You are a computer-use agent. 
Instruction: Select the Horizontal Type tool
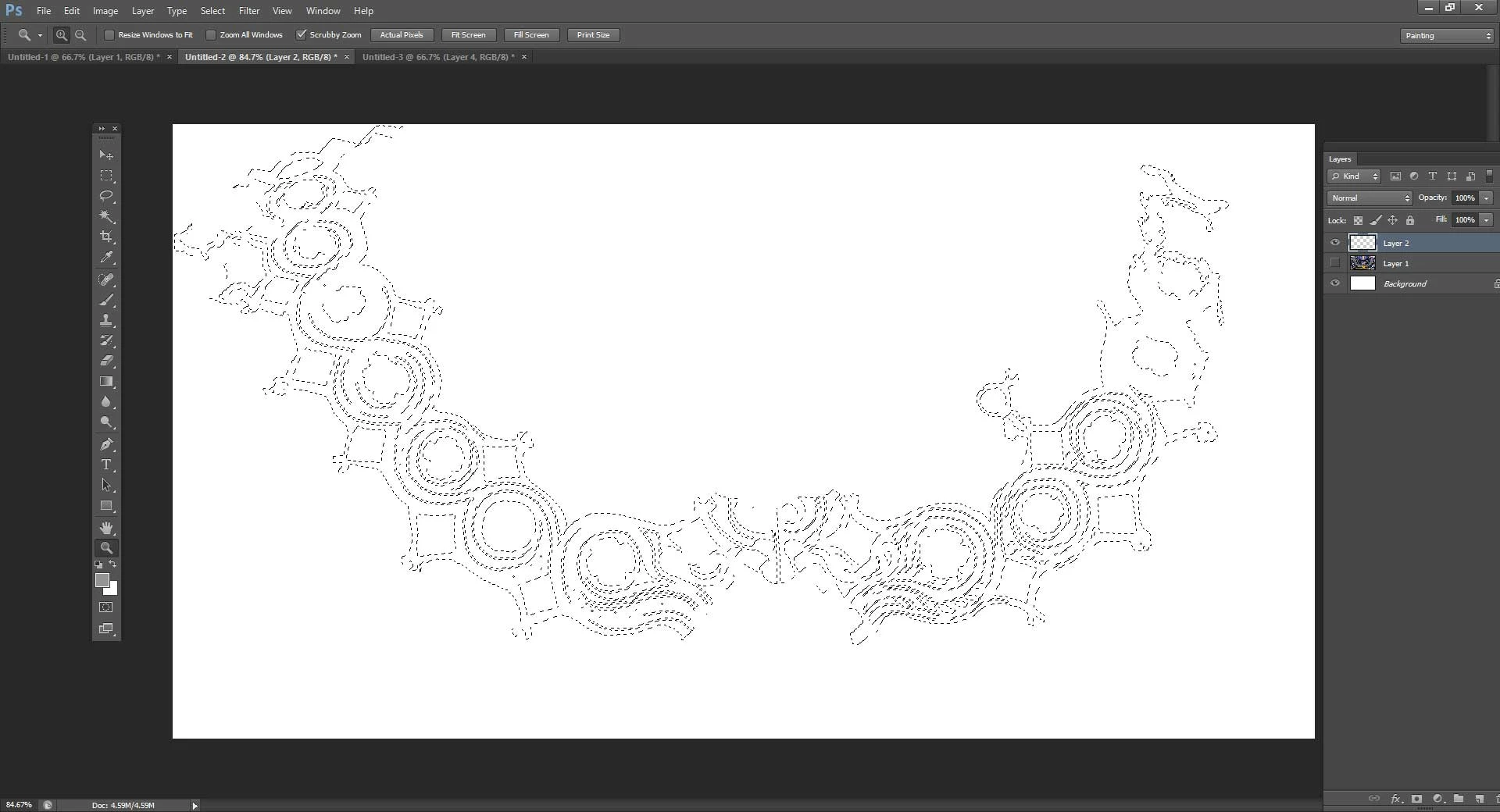[106, 465]
